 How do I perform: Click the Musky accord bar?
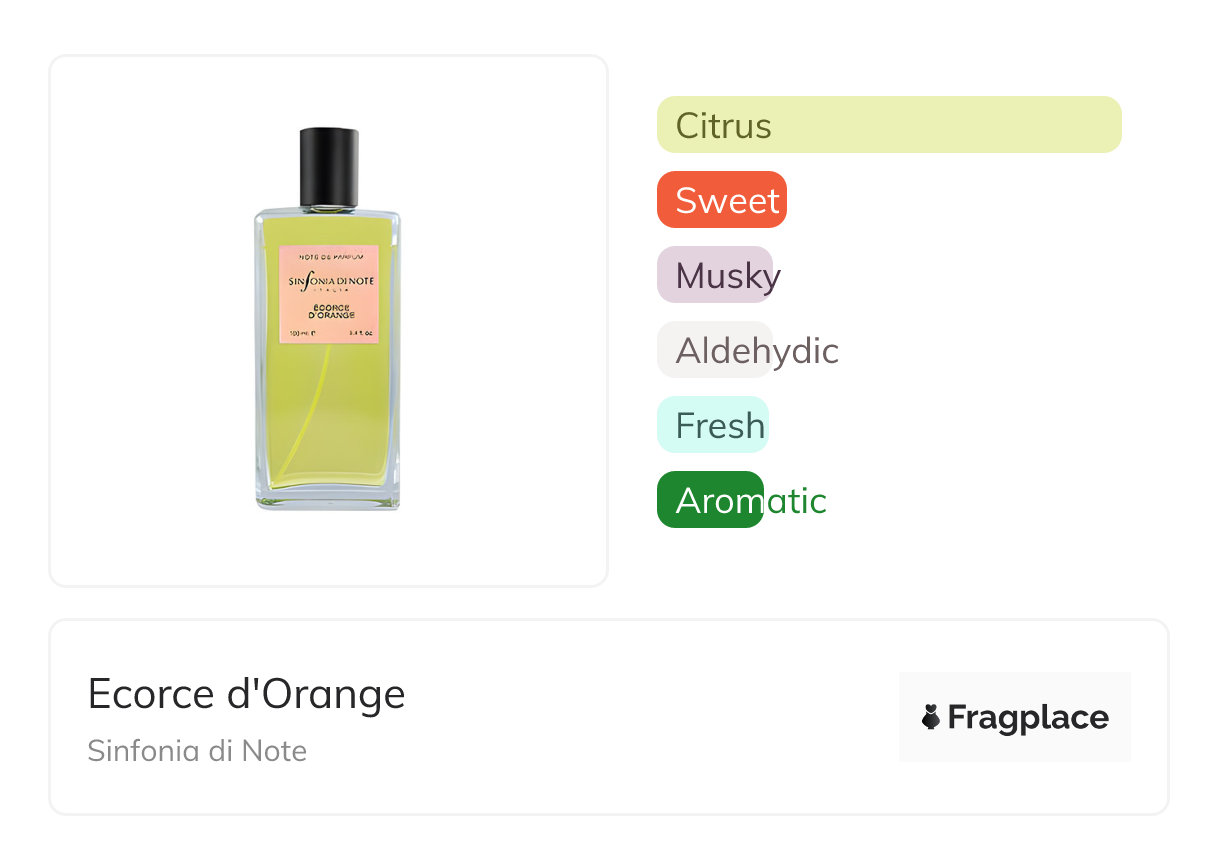pyautogui.click(x=716, y=275)
